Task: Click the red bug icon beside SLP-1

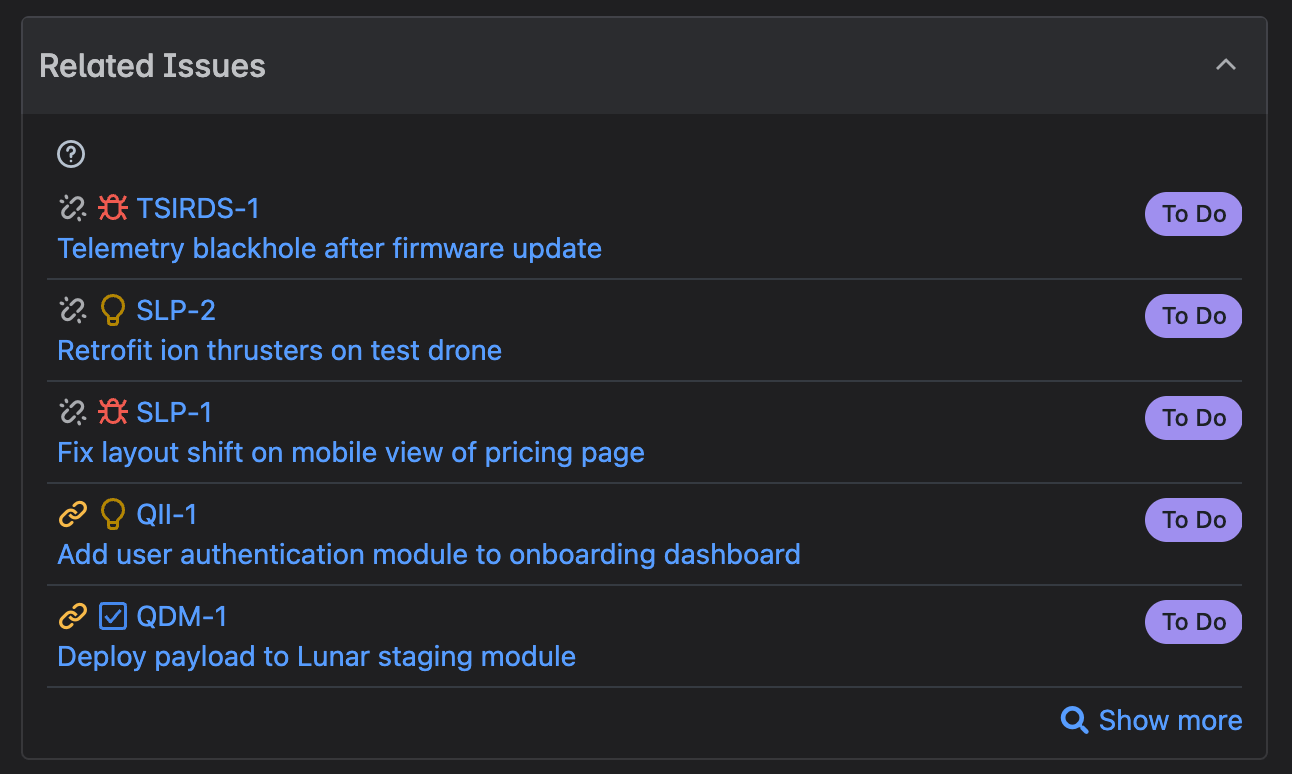Action: pyautogui.click(x=113, y=412)
